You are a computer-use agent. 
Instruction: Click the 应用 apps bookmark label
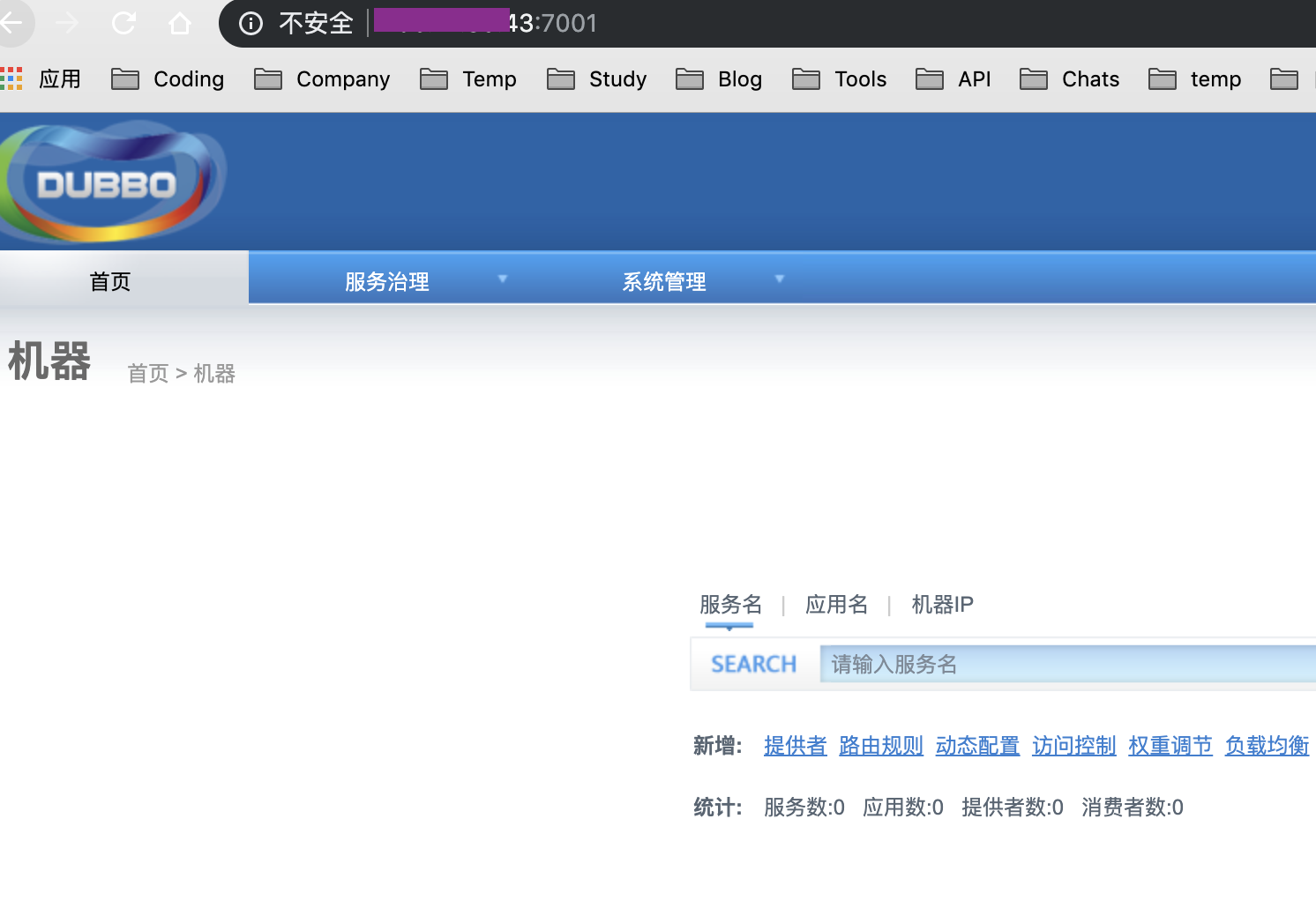click(x=60, y=79)
